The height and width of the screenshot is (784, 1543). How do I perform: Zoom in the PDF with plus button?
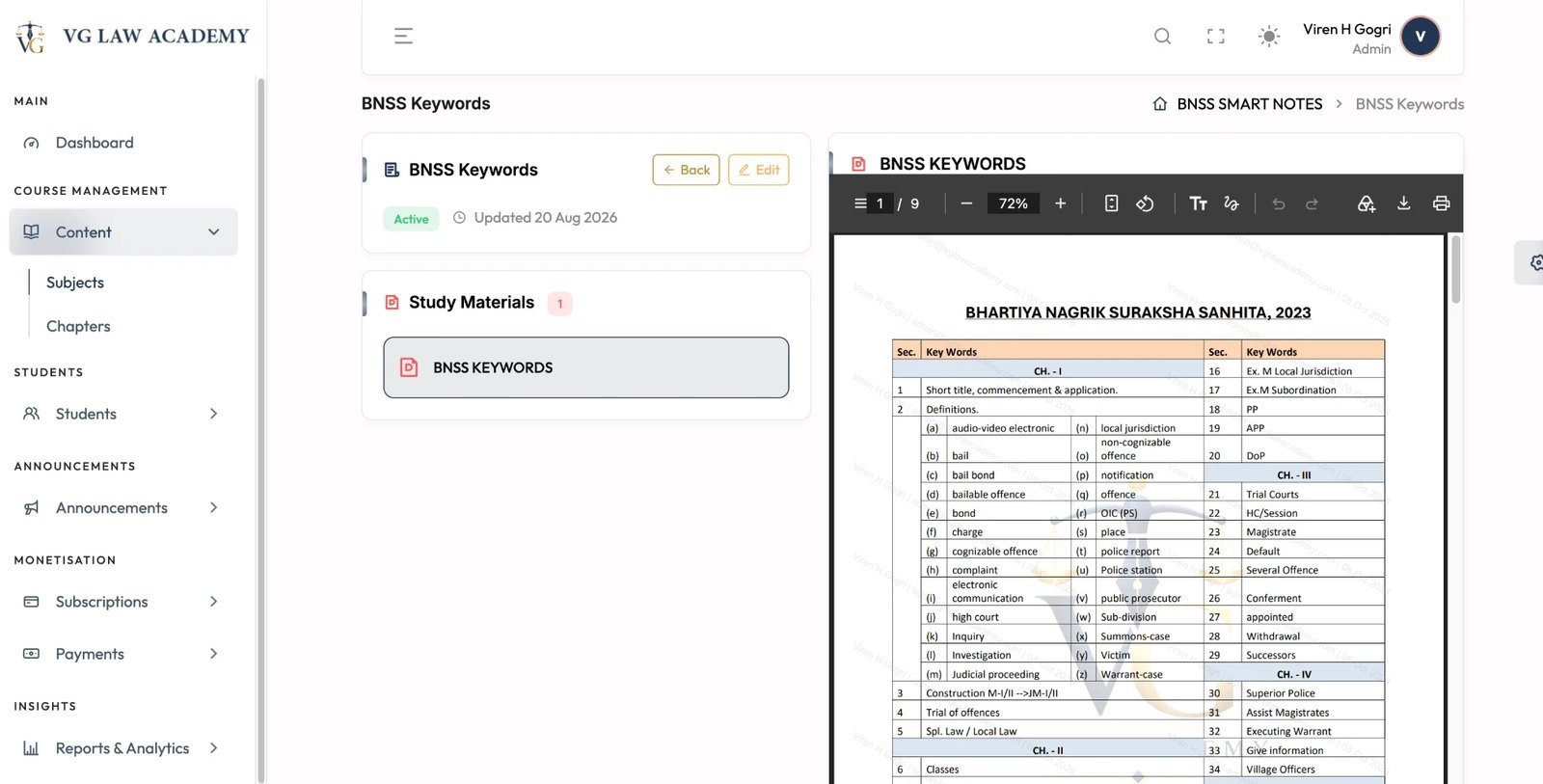1061,203
